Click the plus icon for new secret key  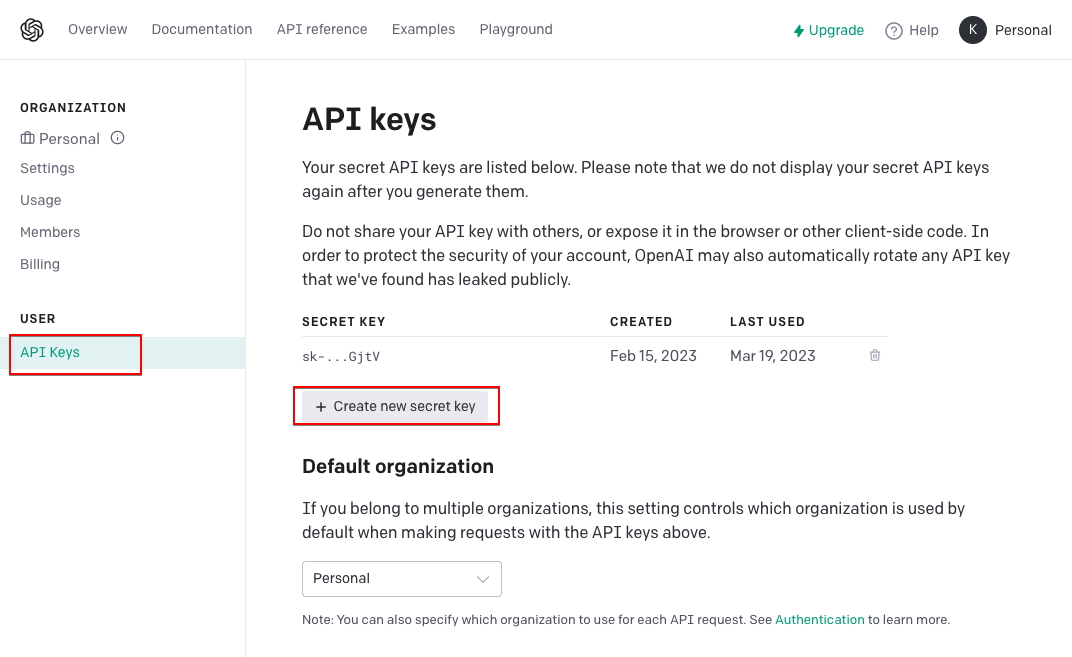click(321, 407)
